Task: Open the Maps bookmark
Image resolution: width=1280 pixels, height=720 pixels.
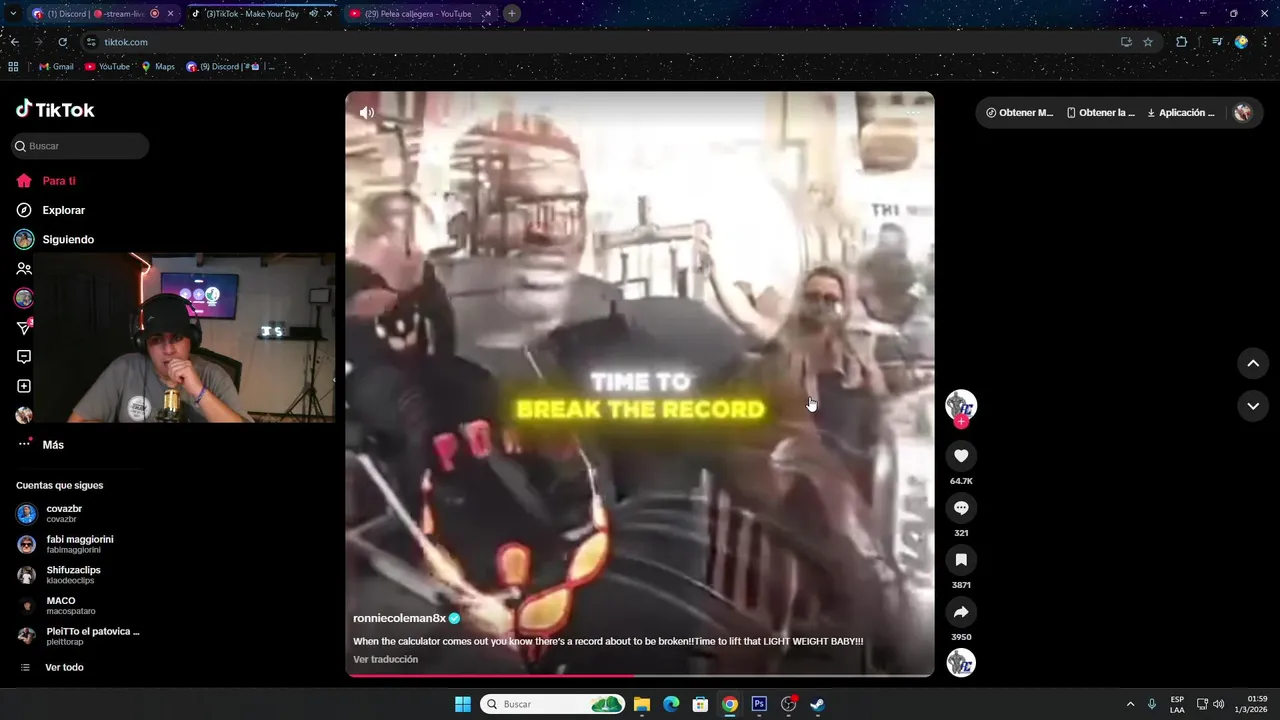Action: pyautogui.click(x=158, y=67)
